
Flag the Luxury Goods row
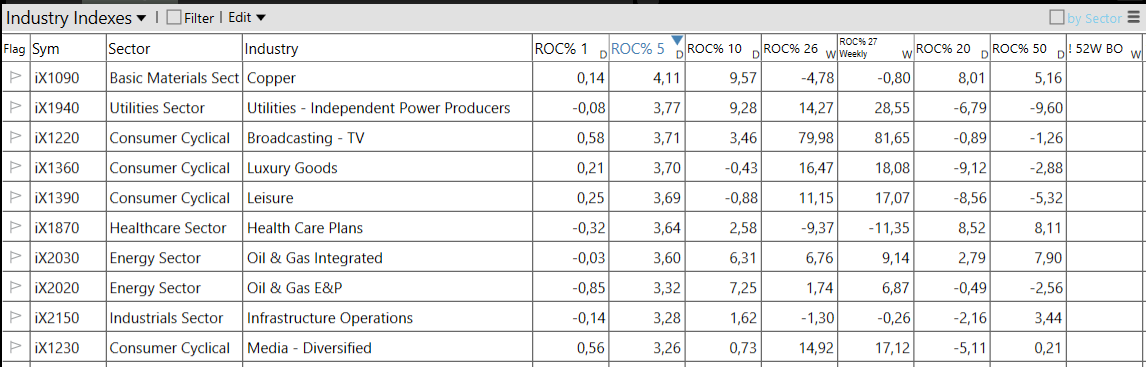[15, 167]
